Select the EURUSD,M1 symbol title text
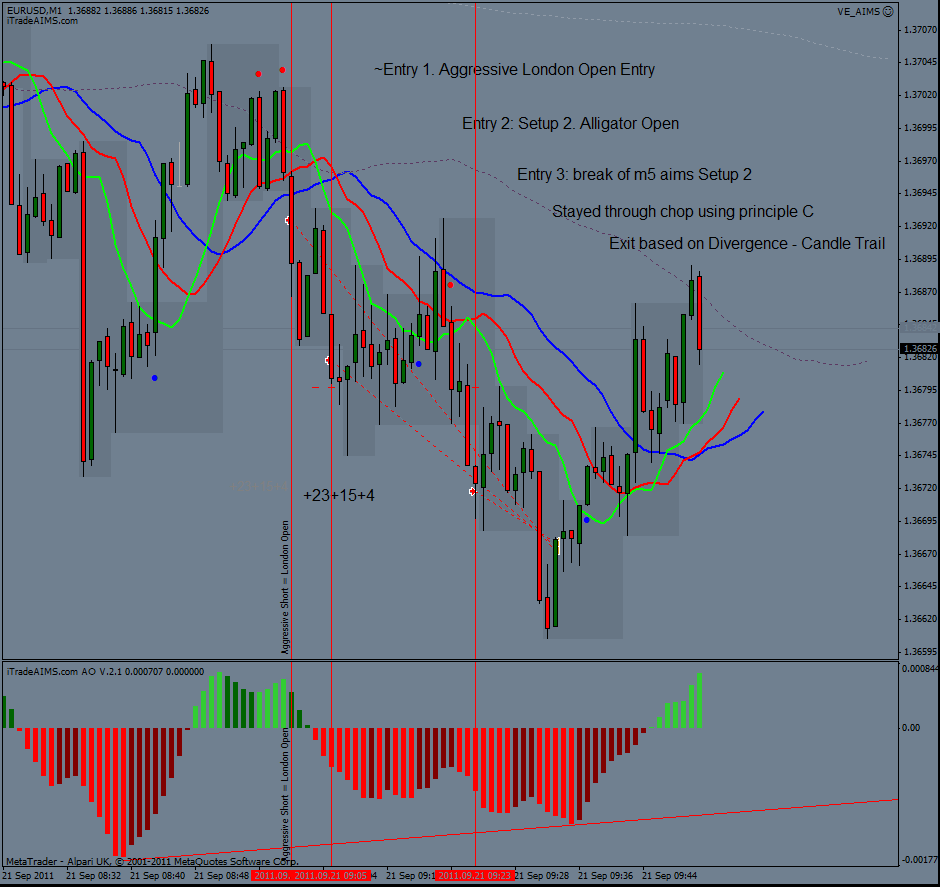Image resolution: width=940 pixels, height=887 pixels. coord(34,11)
